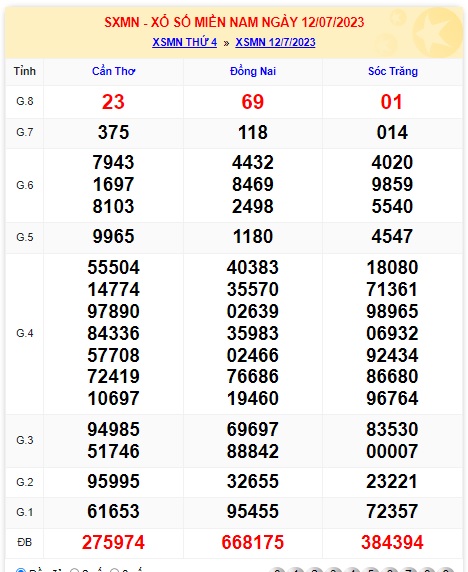This screenshot has width=468, height=572.
Task: Select the G.5 row label
Action: (25, 237)
